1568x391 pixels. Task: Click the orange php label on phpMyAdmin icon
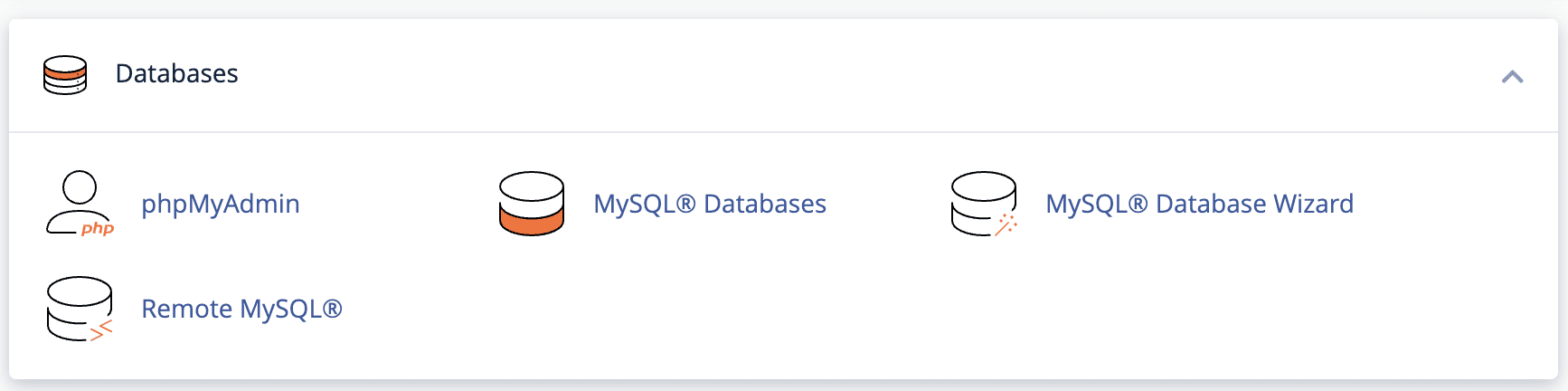point(98,228)
